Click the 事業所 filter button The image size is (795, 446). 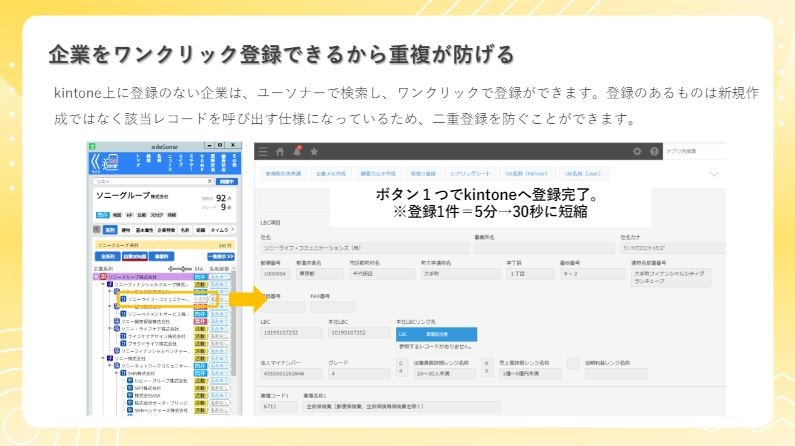click(x=161, y=256)
